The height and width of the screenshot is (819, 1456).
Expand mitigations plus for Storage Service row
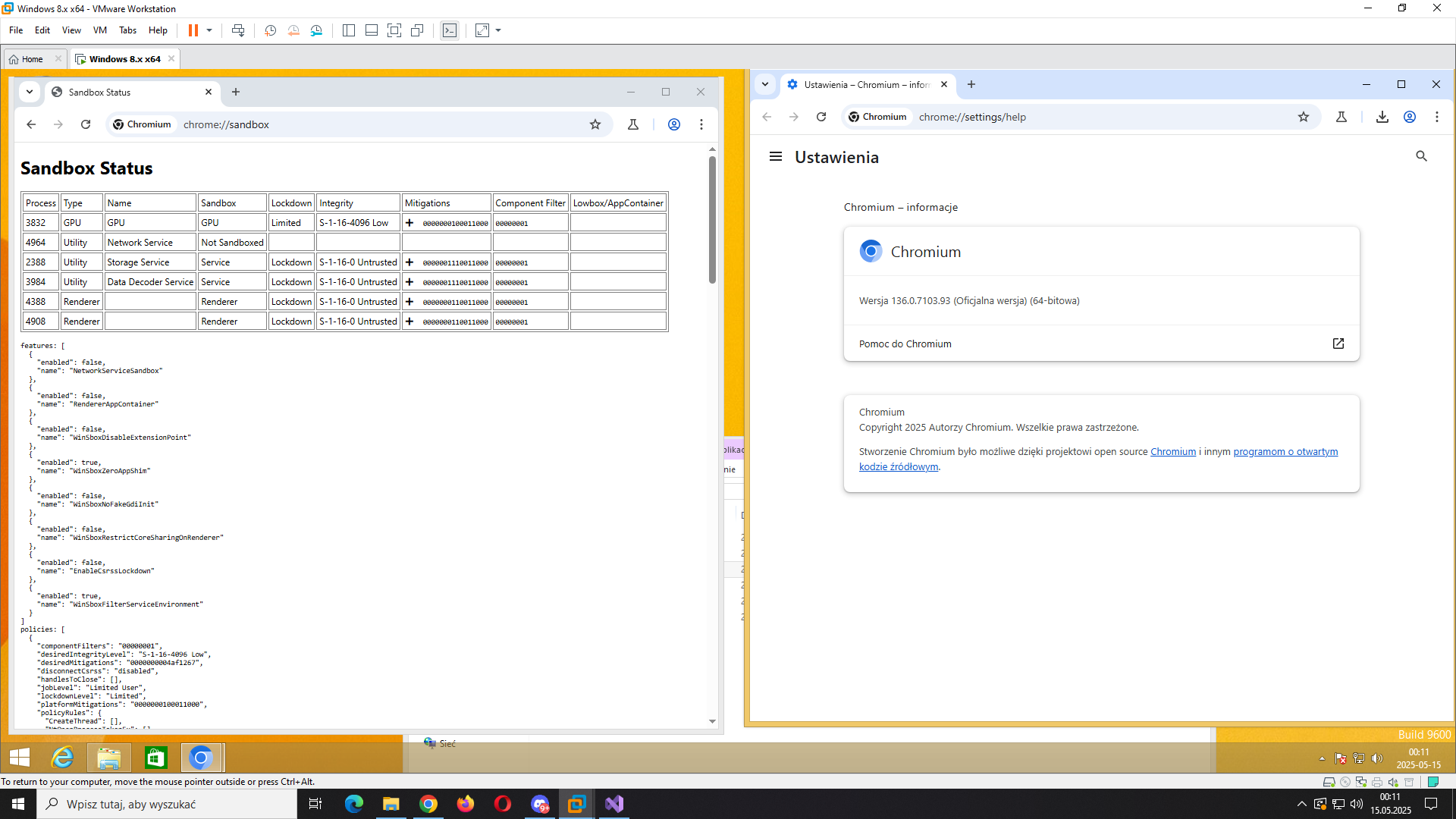point(409,262)
